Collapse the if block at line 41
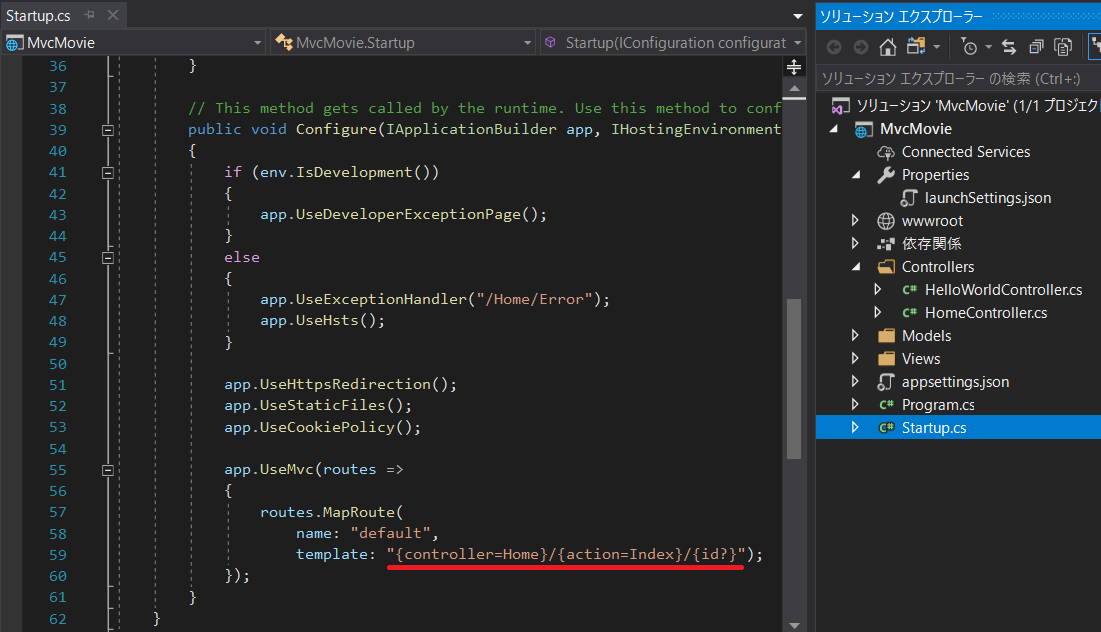The image size is (1101, 632). coord(107,173)
